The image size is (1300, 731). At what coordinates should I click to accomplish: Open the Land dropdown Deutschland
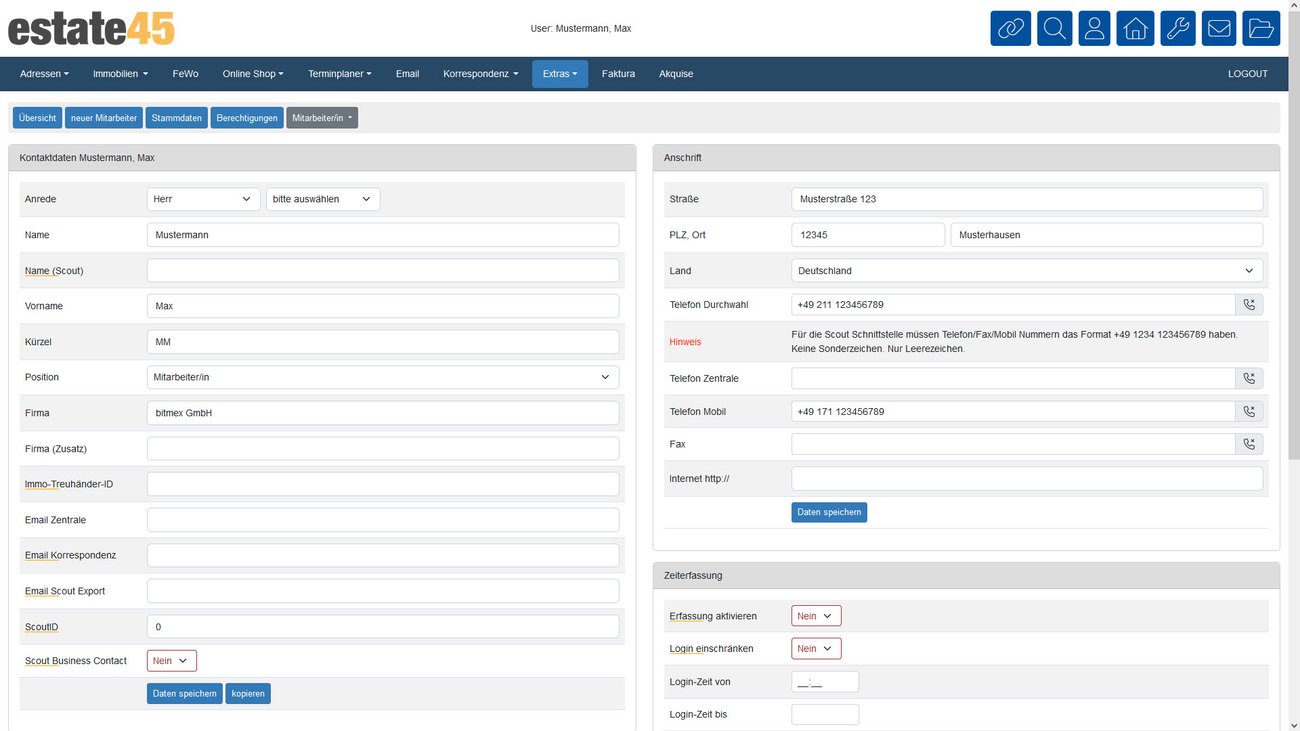1027,271
